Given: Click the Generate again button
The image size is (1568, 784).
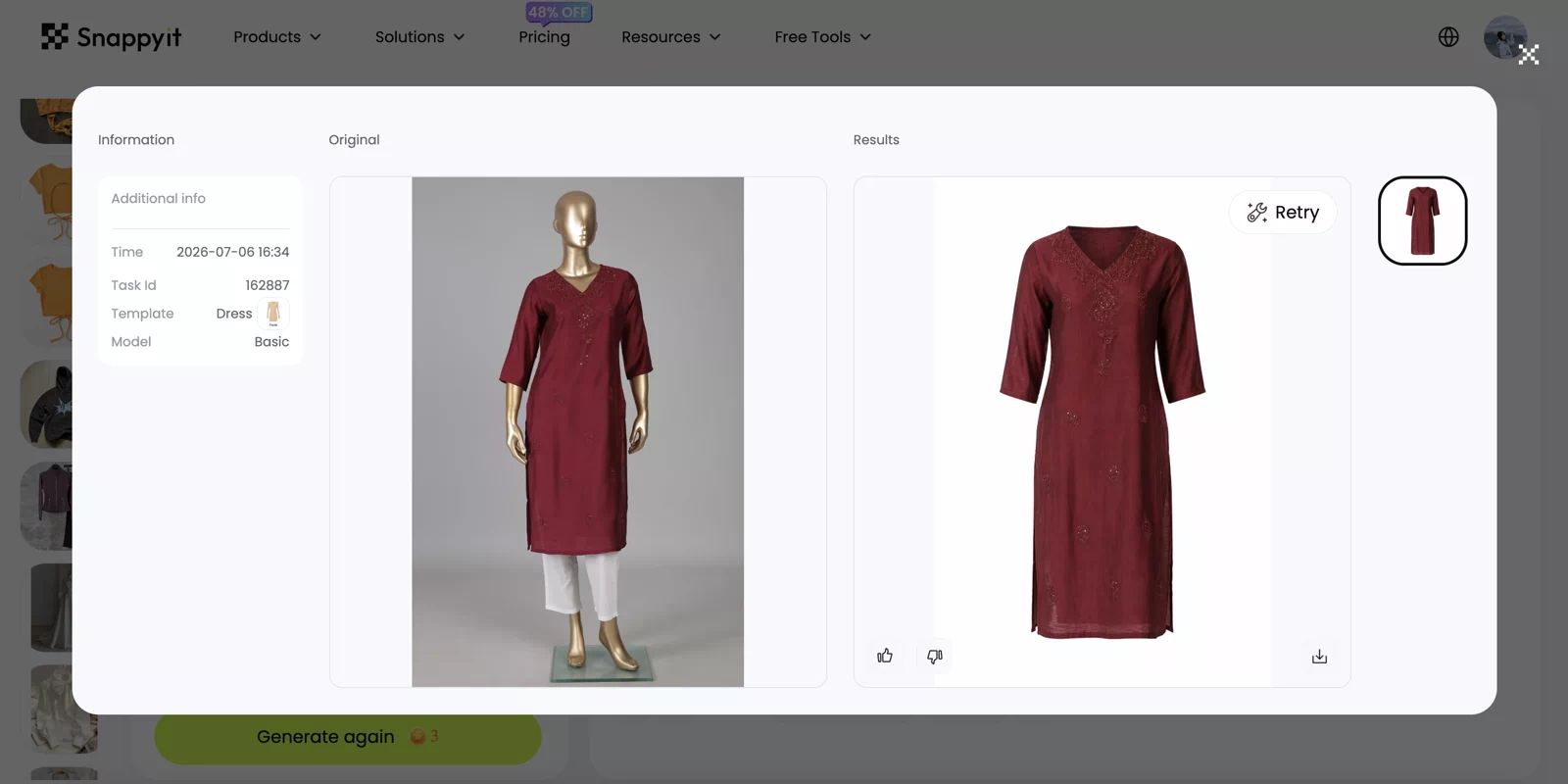Looking at the screenshot, I should (x=347, y=737).
